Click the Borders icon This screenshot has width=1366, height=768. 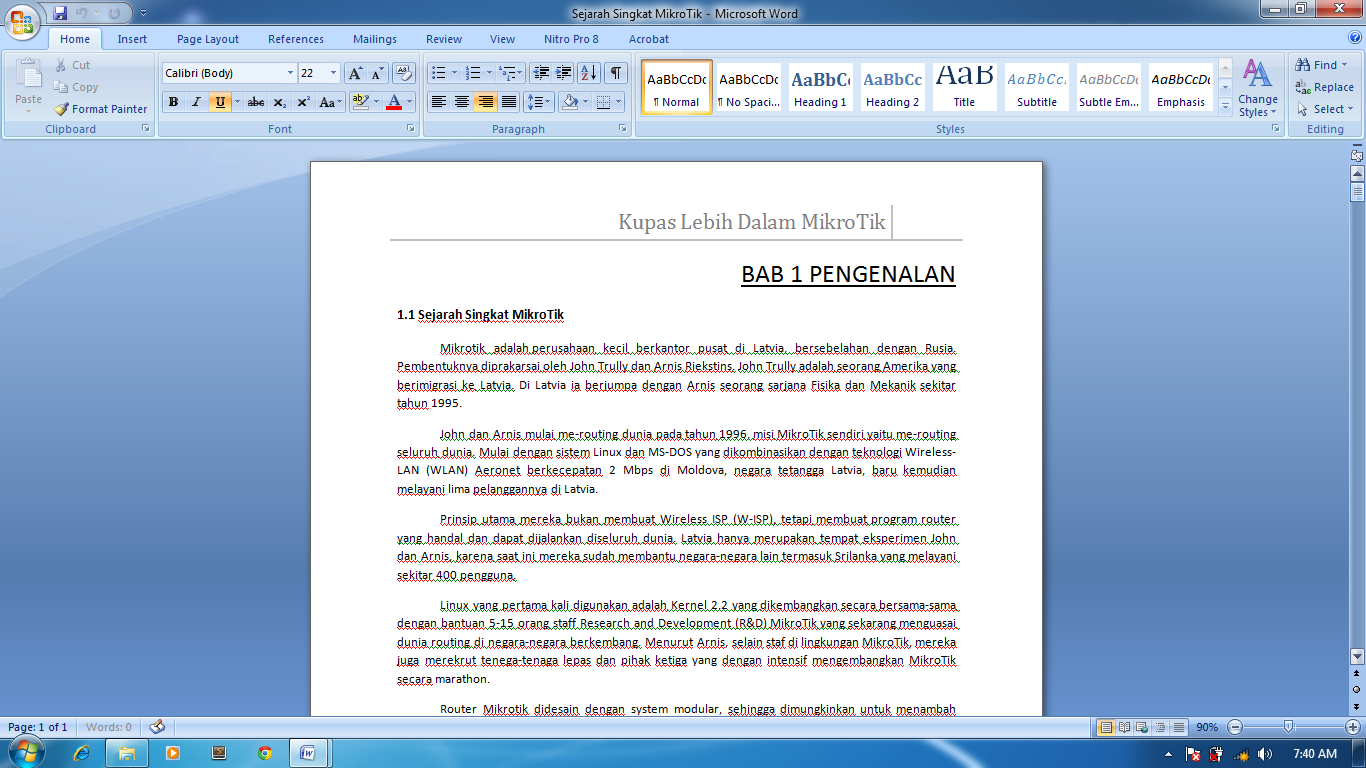pos(603,102)
